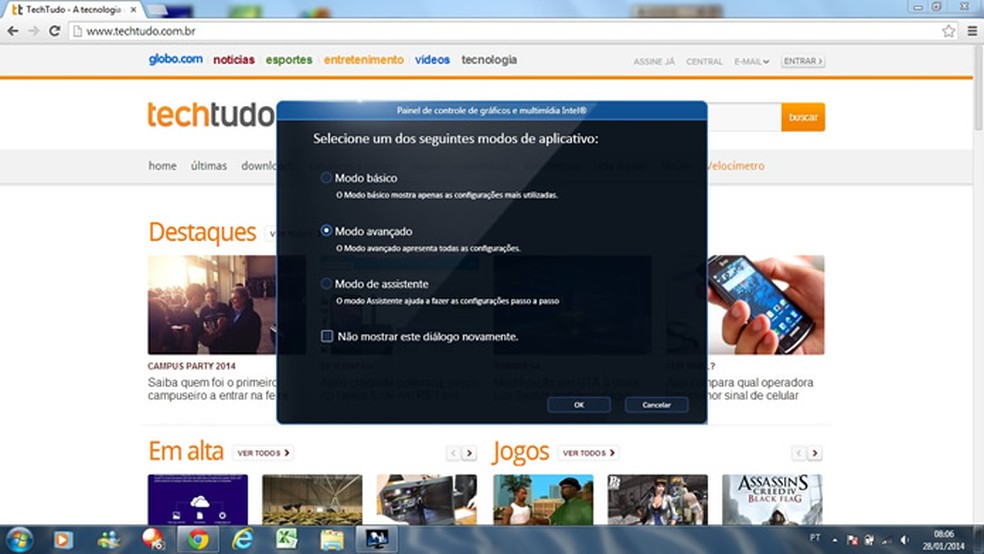Bookmark page with star icon
984x554 pixels.
coord(948,31)
